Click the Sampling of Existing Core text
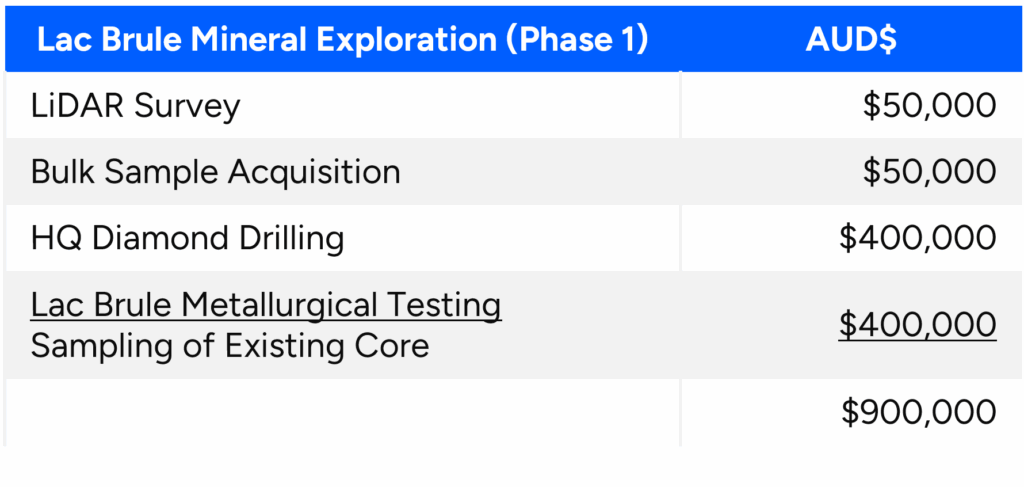The width and height of the screenshot is (1024, 487). point(230,346)
